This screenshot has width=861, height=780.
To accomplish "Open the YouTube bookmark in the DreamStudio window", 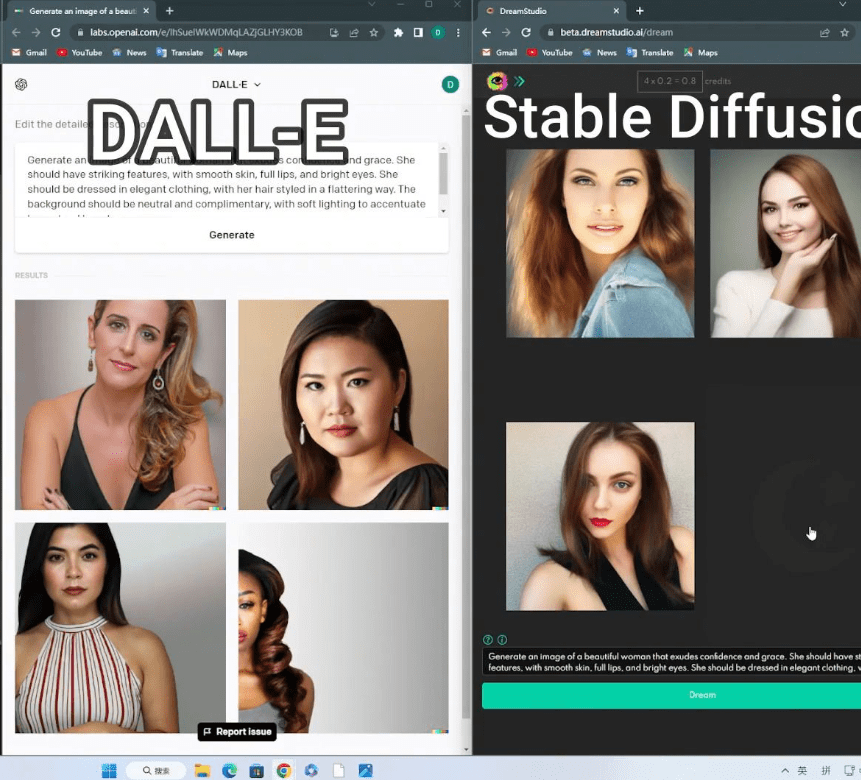I will click(550, 53).
